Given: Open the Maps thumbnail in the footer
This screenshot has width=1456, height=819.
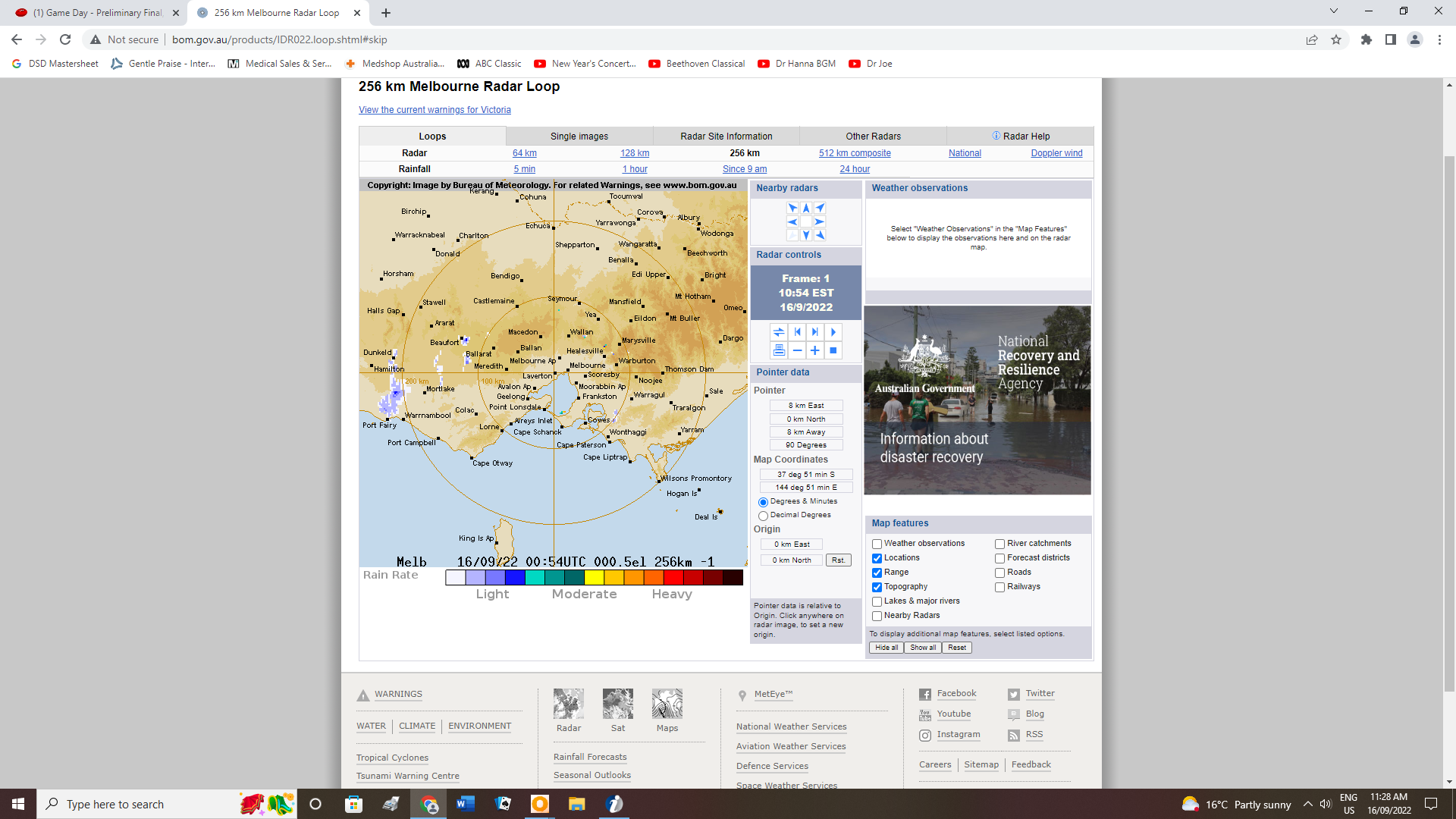Looking at the screenshot, I should (x=667, y=704).
